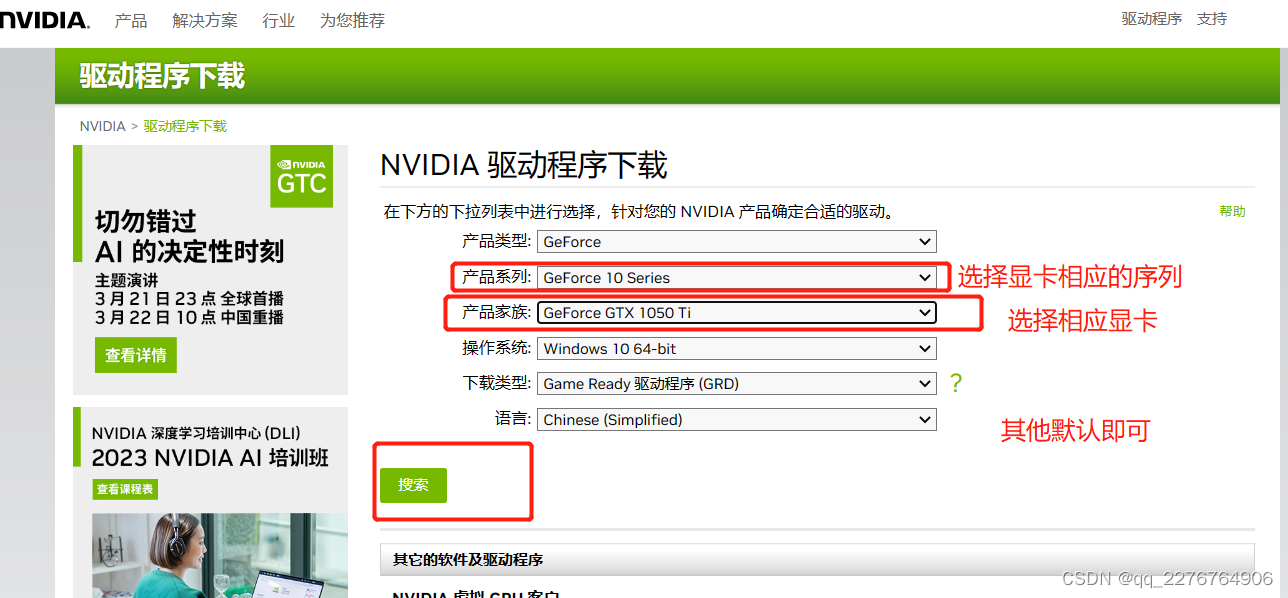
Task: Click the green 驱动程序下载 title bar text
Action: click(x=162, y=76)
